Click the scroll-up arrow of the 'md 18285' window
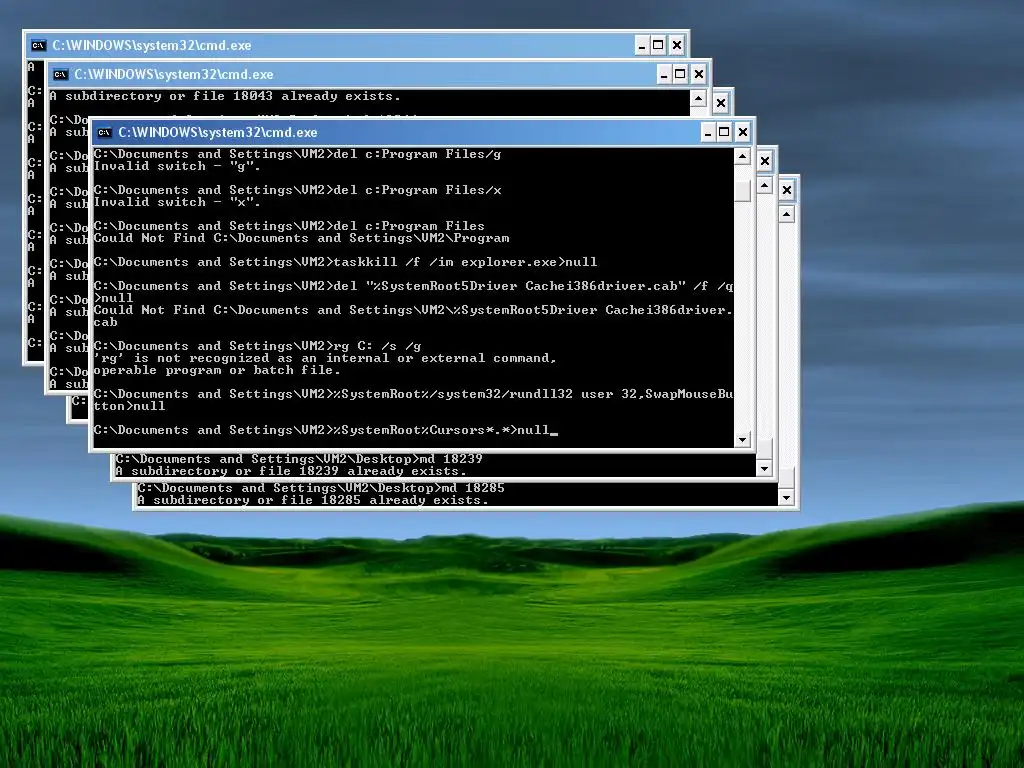Screen dimensions: 1024x768 tap(786, 214)
